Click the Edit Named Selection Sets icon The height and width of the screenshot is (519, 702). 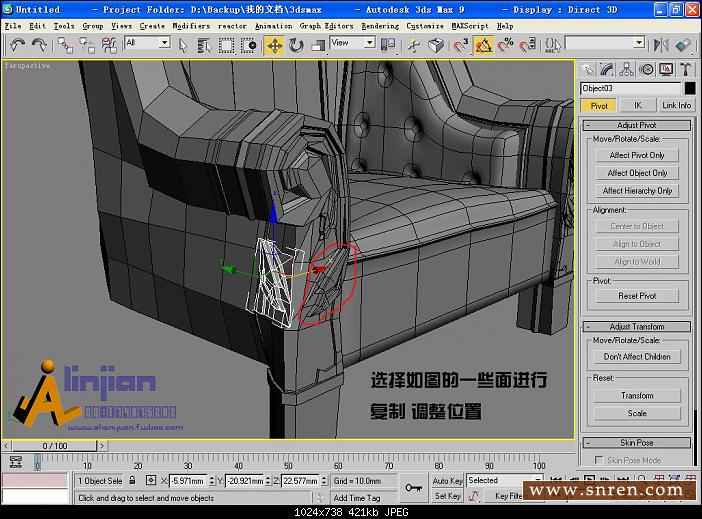(552, 45)
